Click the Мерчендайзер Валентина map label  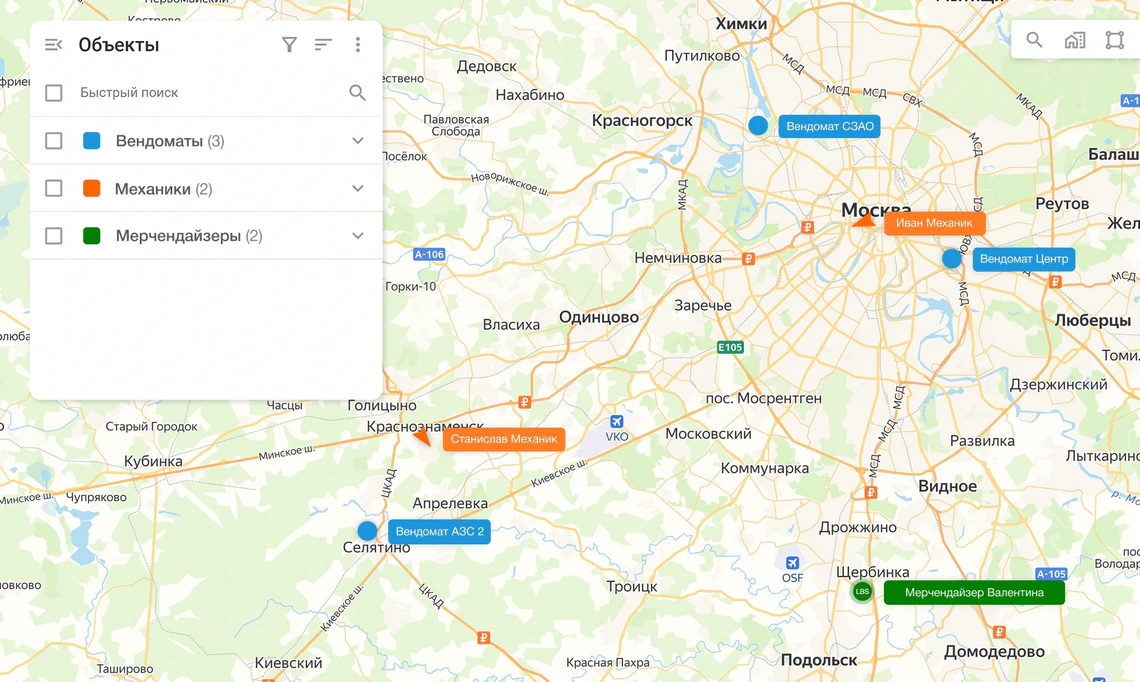tap(973, 593)
